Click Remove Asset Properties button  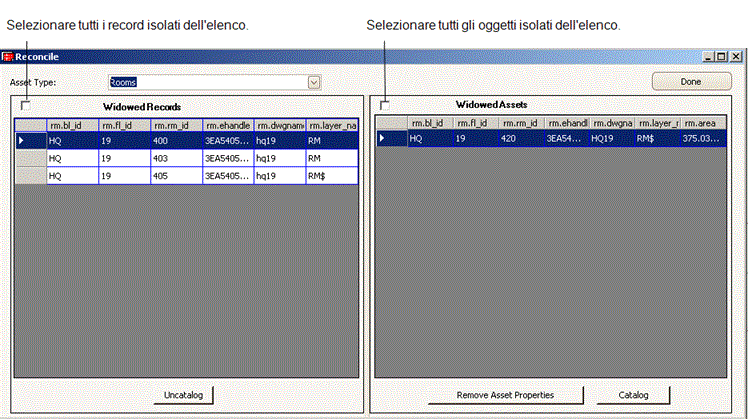point(505,395)
